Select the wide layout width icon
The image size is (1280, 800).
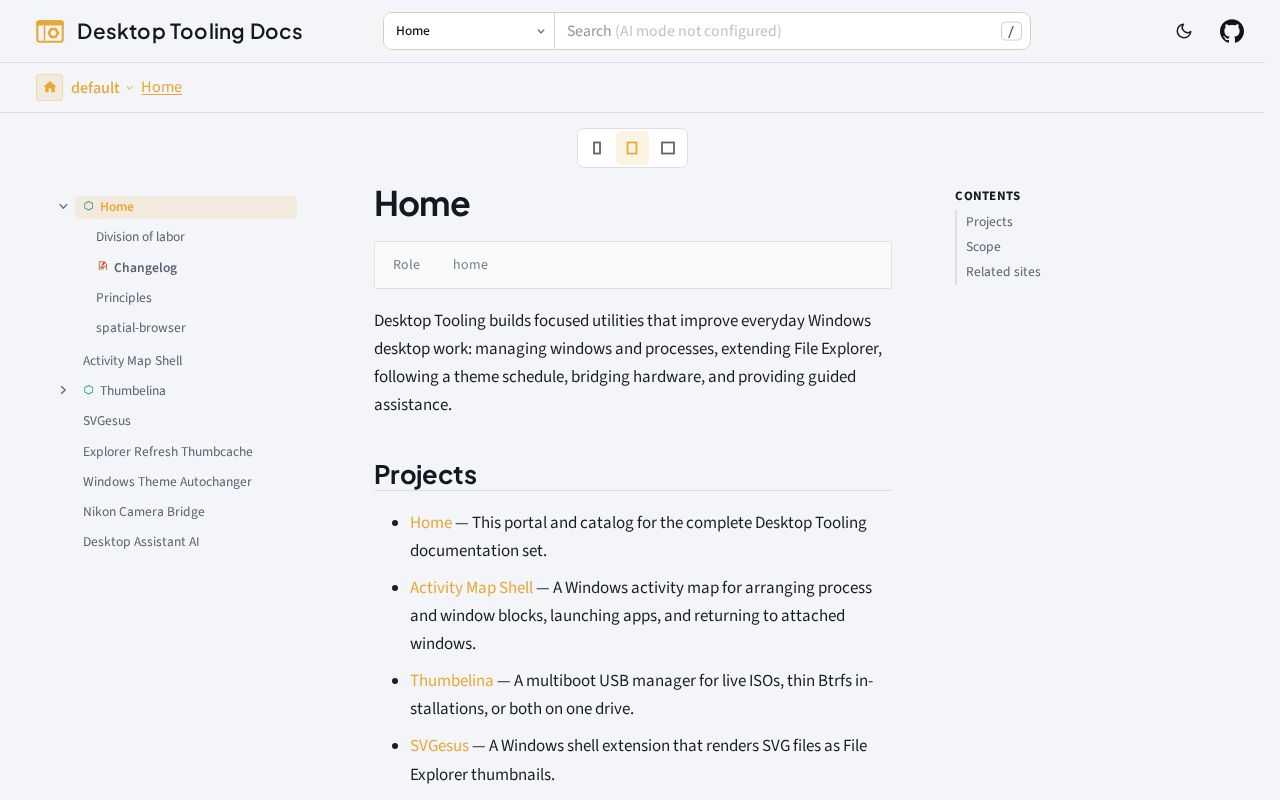coord(668,148)
